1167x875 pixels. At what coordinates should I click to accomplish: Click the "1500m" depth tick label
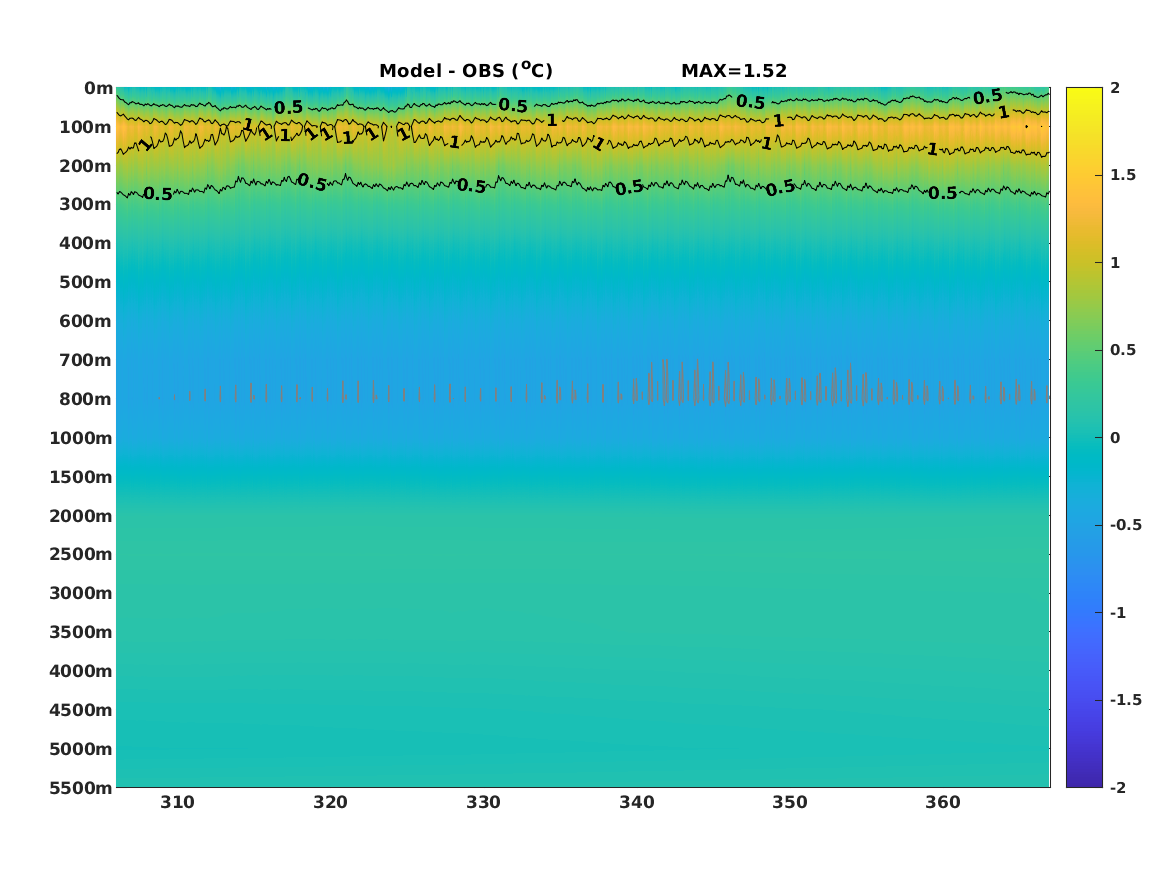[81, 477]
